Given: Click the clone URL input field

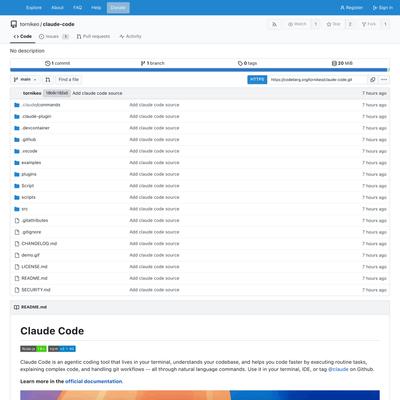Looking at the screenshot, I should pyautogui.click(x=317, y=80).
